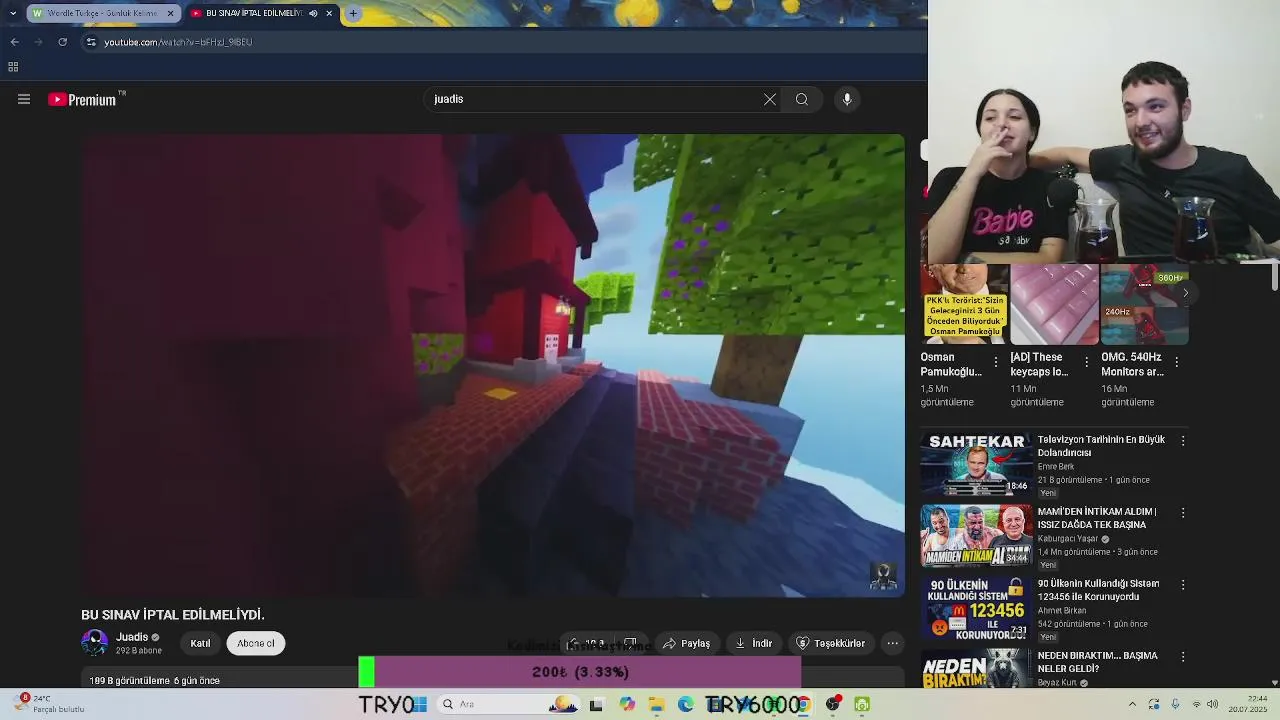The image size is (1280, 720).
Task: Go back in the browser
Action: [14, 42]
